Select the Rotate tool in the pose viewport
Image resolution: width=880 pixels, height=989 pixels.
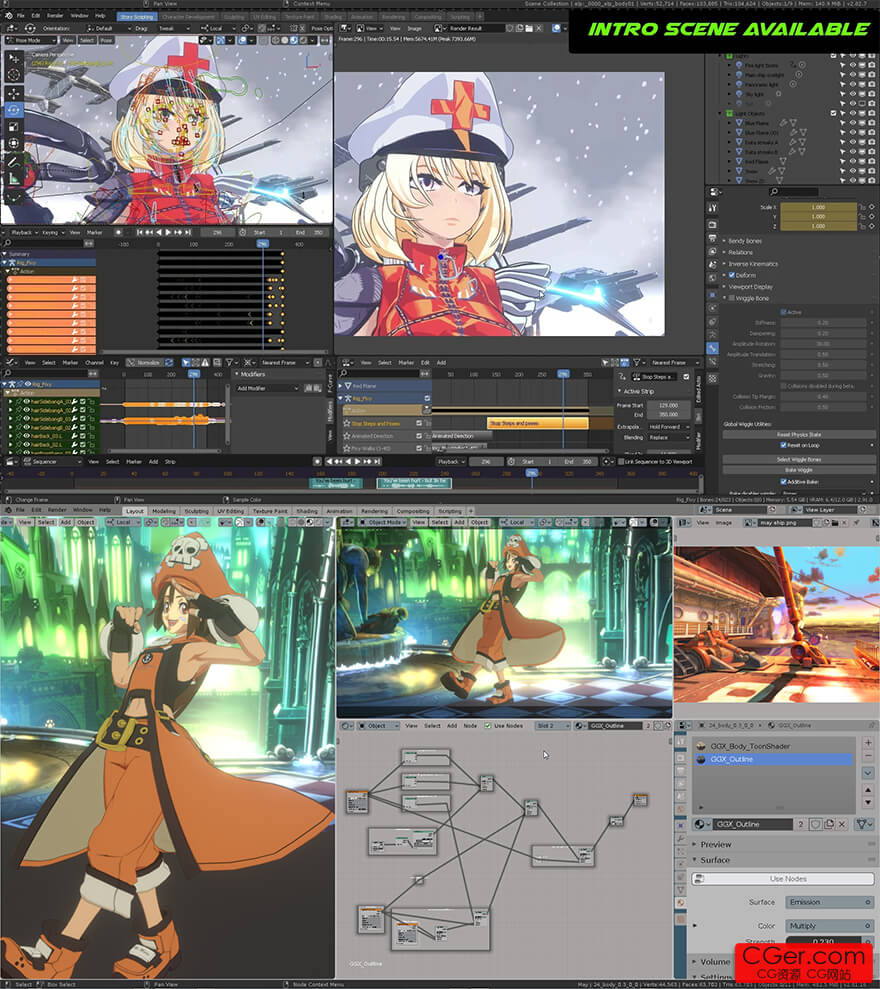[x=13, y=110]
